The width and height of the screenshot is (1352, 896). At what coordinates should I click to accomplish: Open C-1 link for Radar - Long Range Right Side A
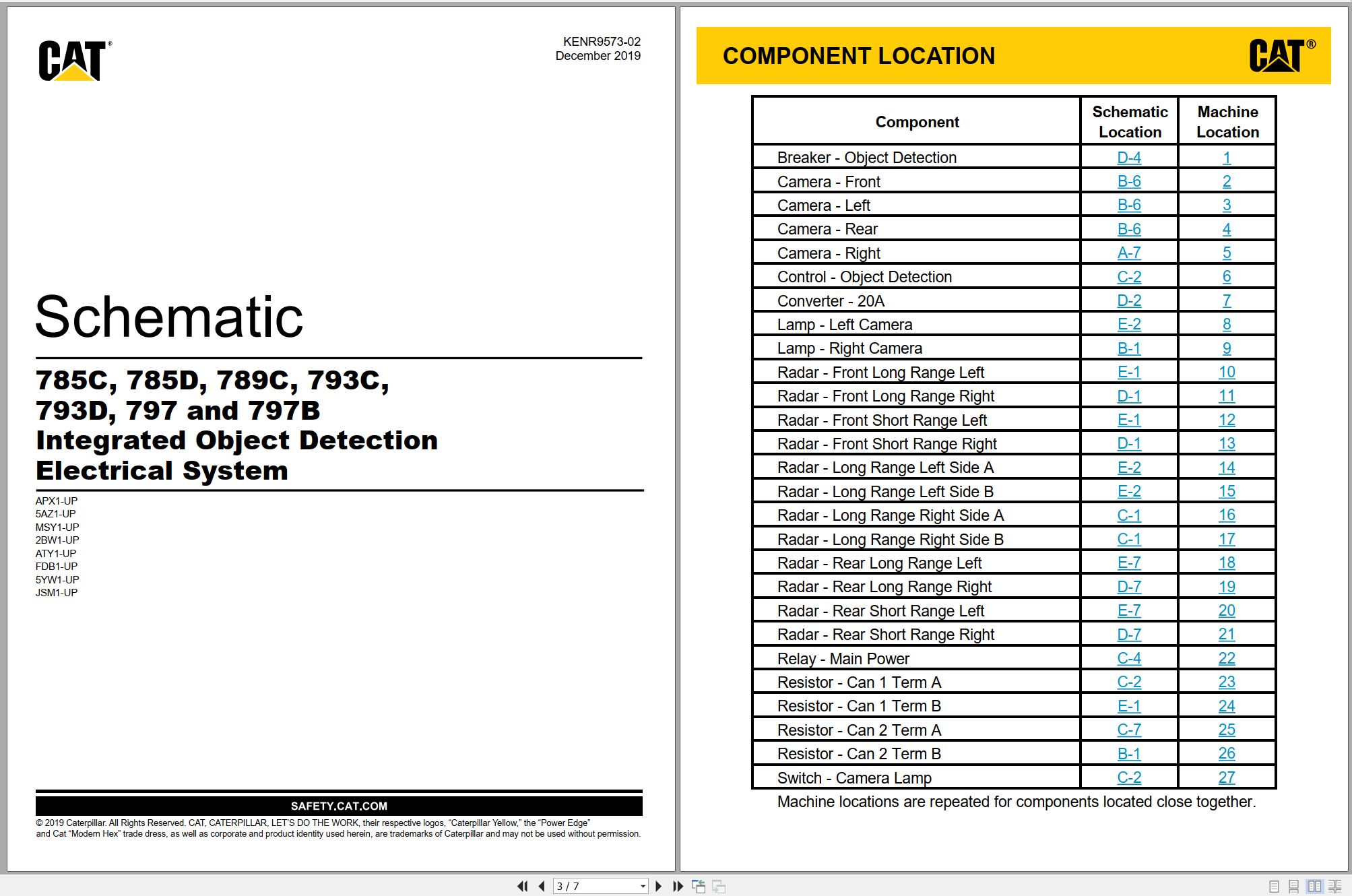pos(1129,515)
